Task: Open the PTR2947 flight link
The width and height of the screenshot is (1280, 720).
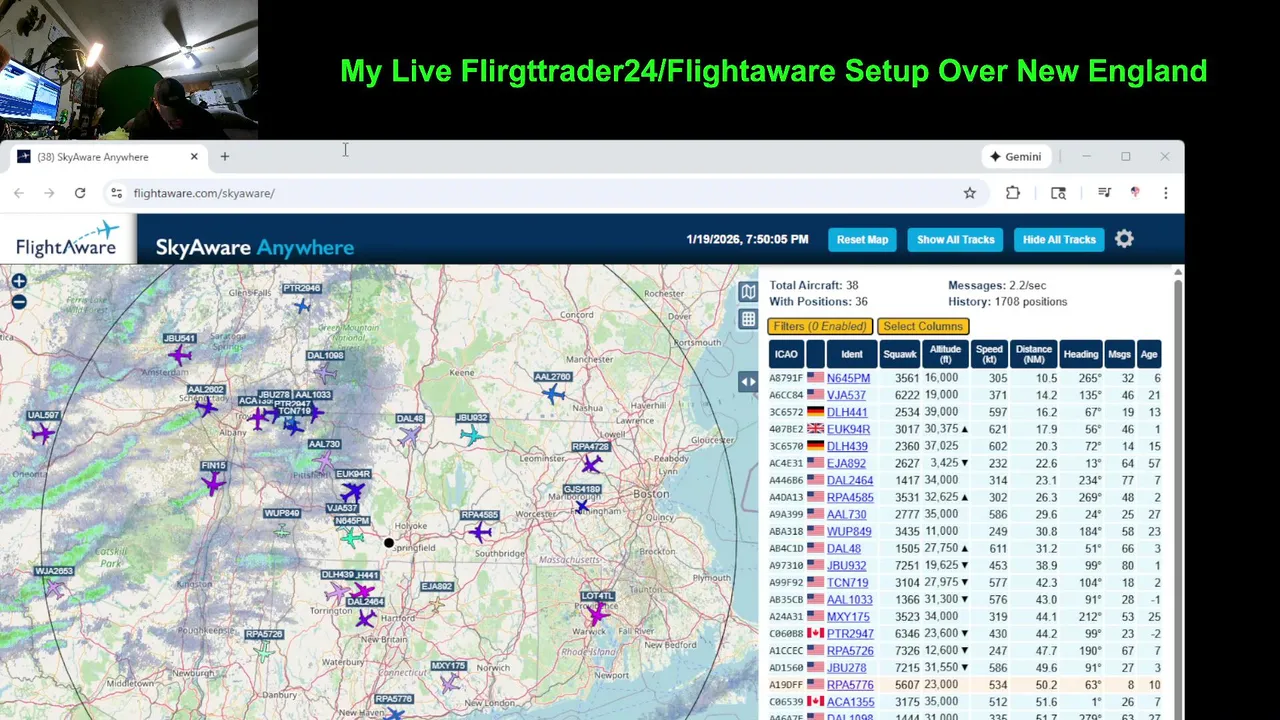Action: point(850,634)
